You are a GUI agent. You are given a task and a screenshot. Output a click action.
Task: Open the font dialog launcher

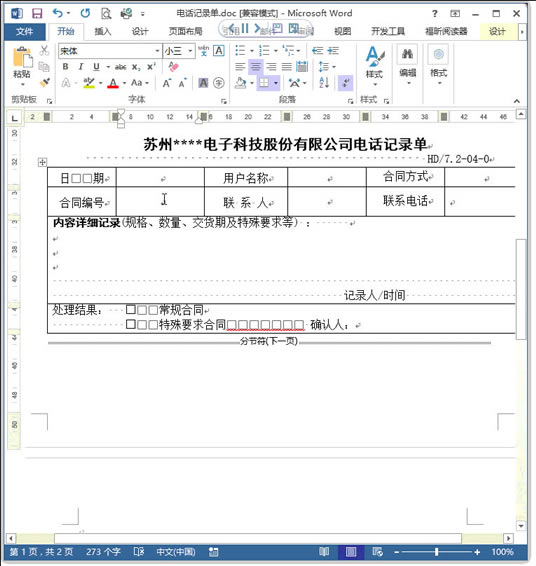coord(224,101)
